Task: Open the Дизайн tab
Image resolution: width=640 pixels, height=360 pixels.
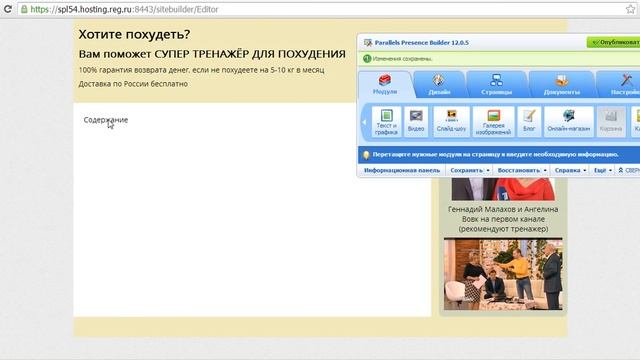Action: tap(439, 85)
